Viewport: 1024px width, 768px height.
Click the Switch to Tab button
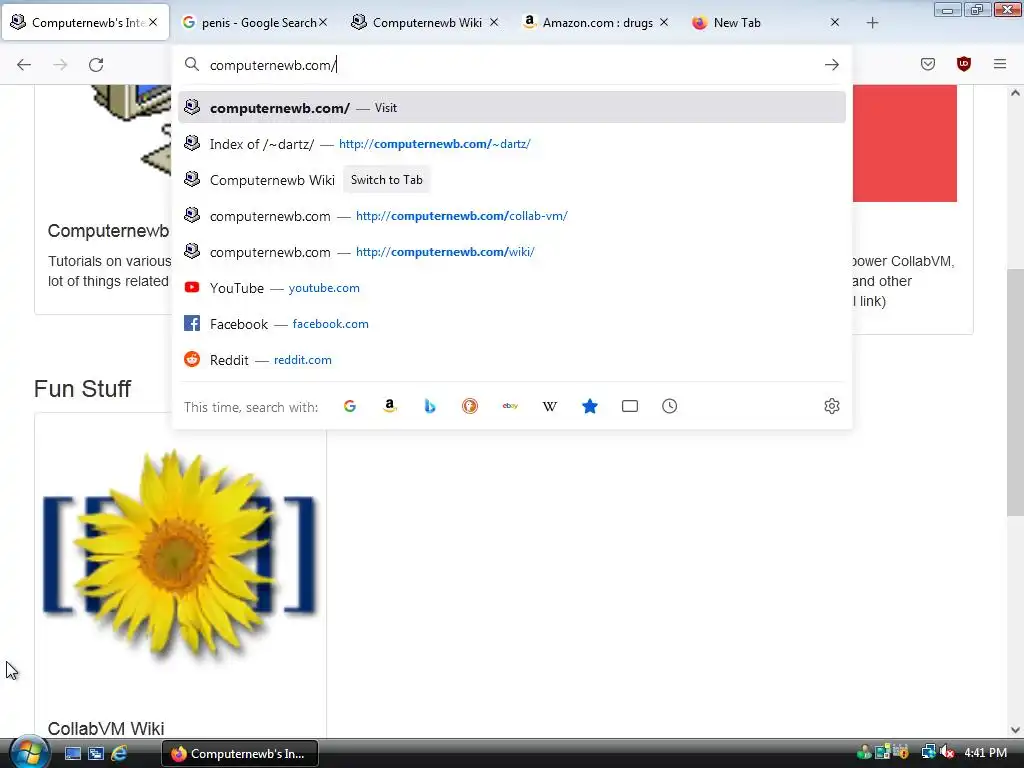click(387, 180)
